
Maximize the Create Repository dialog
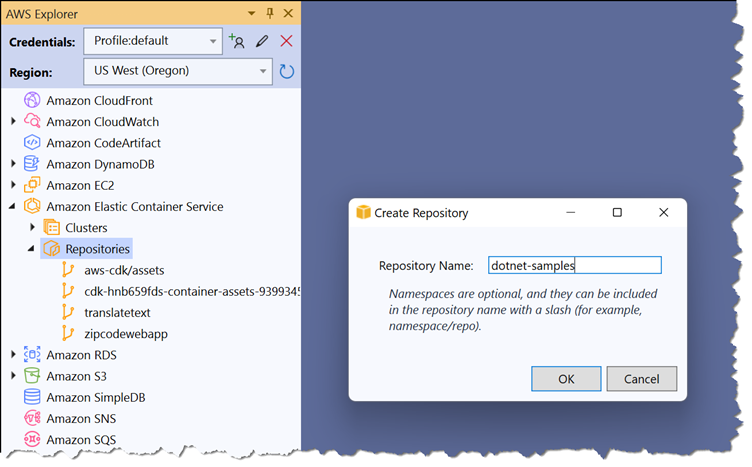click(617, 212)
